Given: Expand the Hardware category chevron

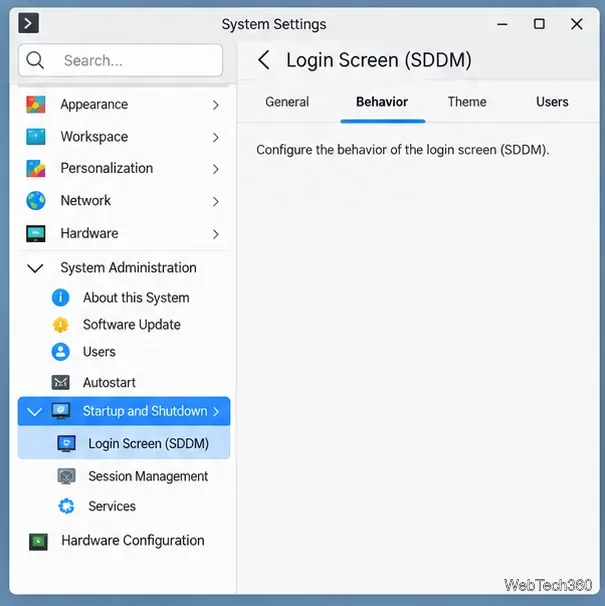Looking at the screenshot, I should tap(216, 234).
